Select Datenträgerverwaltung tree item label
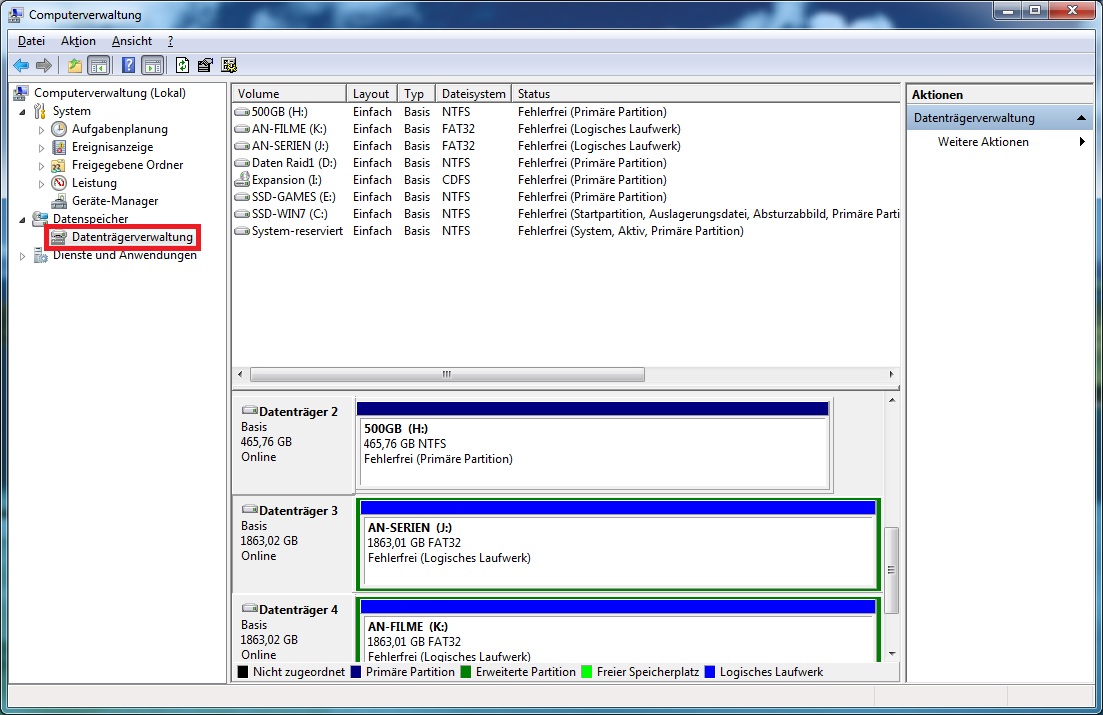This screenshot has height=715, width=1103. tap(132, 237)
